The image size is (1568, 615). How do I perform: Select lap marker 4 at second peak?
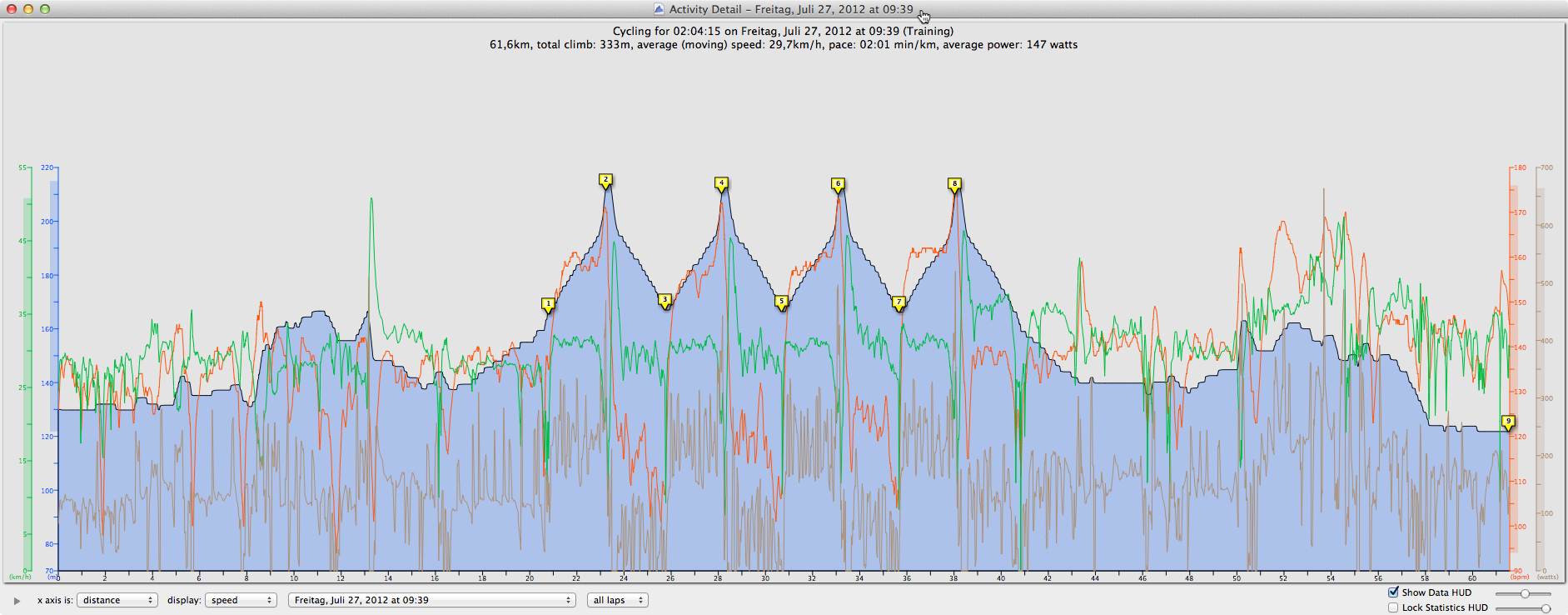pyautogui.click(x=721, y=183)
